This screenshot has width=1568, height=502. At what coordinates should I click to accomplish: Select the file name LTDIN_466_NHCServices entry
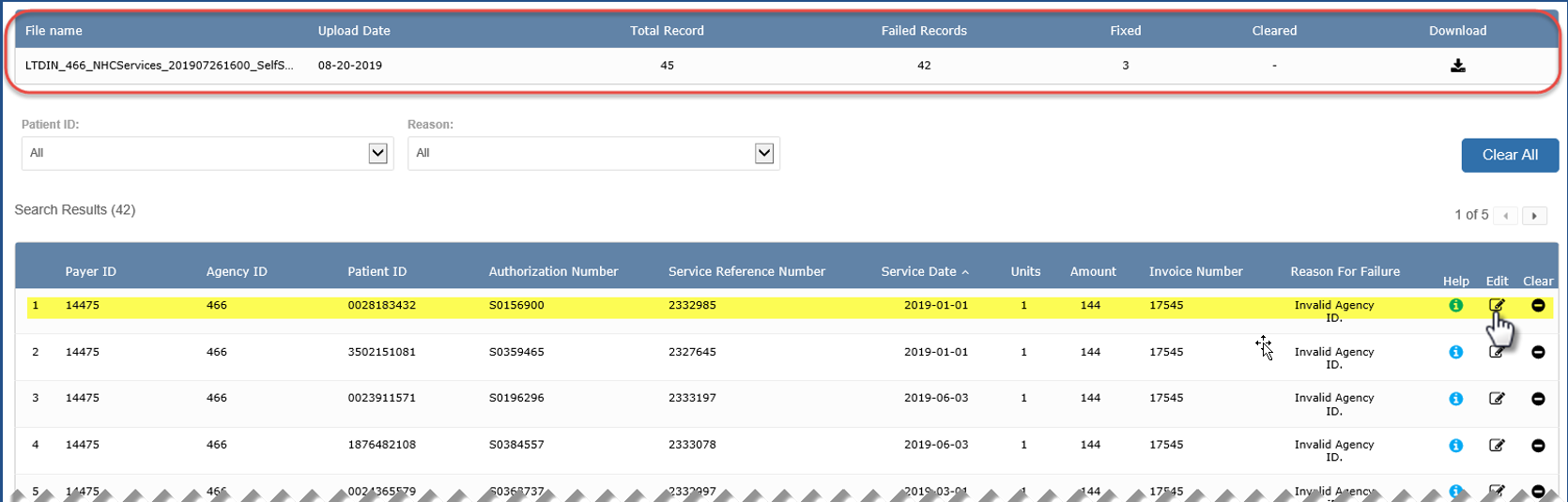(x=159, y=66)
